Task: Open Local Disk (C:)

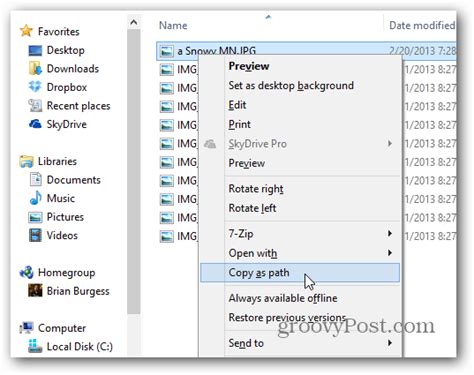Action: tap(80, 347)
